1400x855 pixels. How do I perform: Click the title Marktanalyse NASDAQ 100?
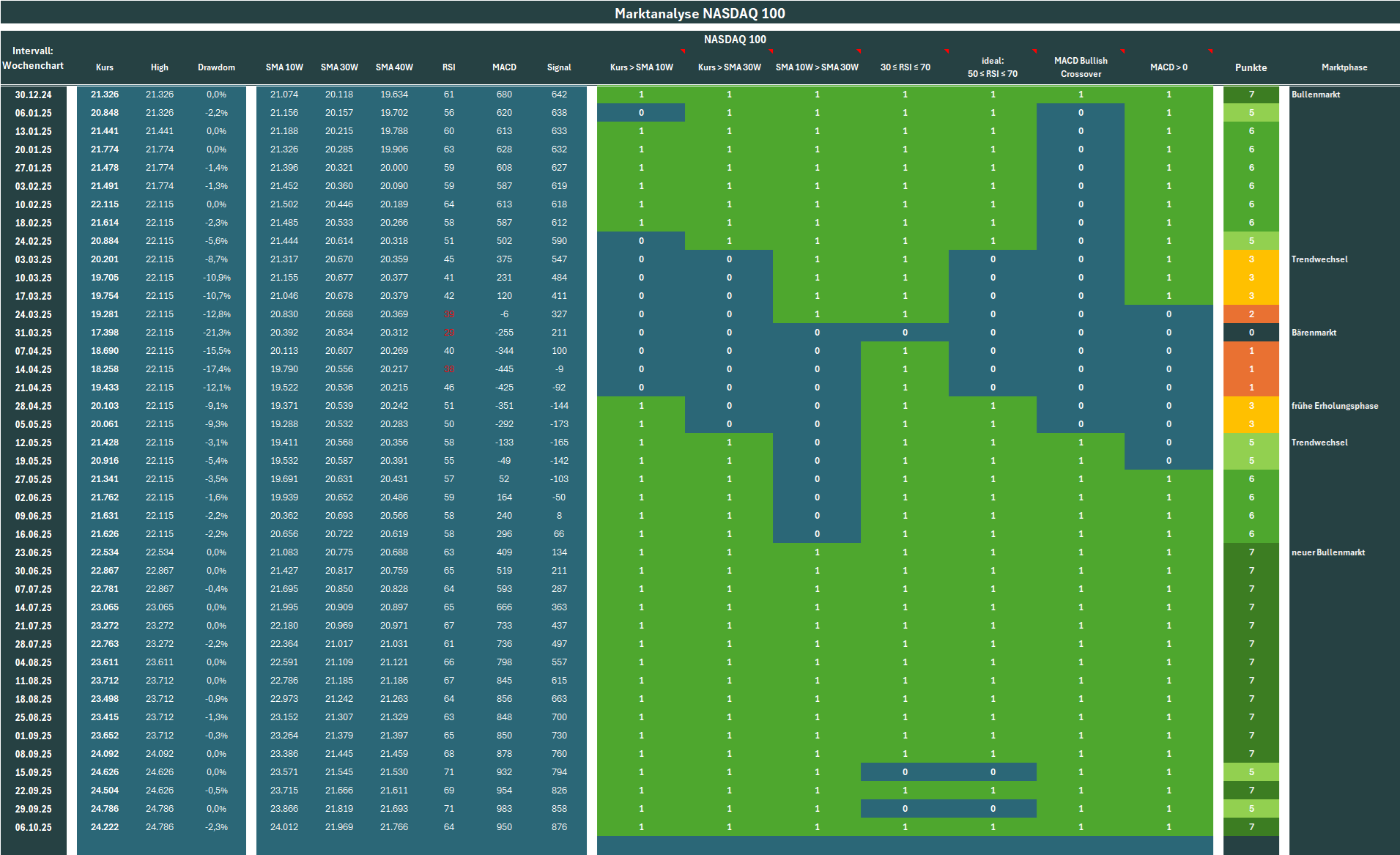point(700,13)
